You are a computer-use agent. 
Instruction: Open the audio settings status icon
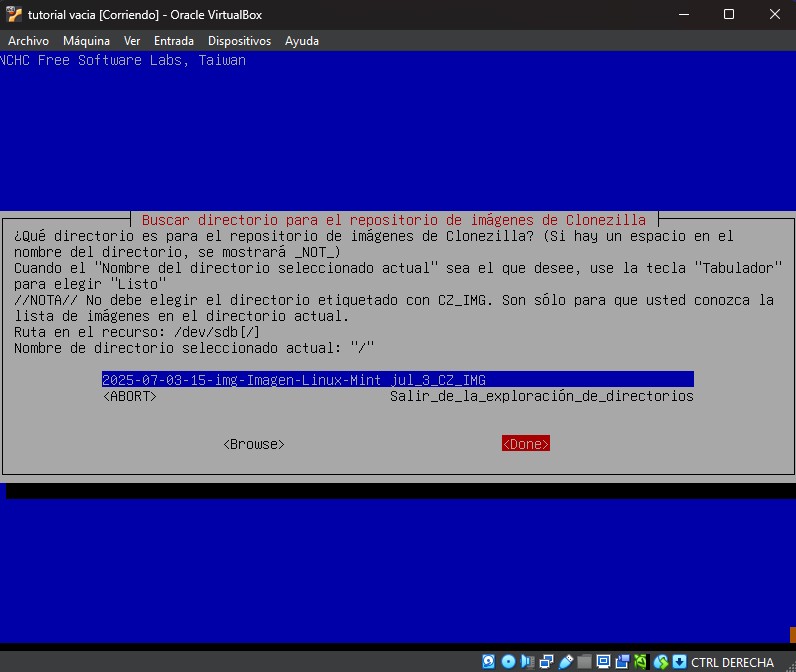click(x=527, y=661)
